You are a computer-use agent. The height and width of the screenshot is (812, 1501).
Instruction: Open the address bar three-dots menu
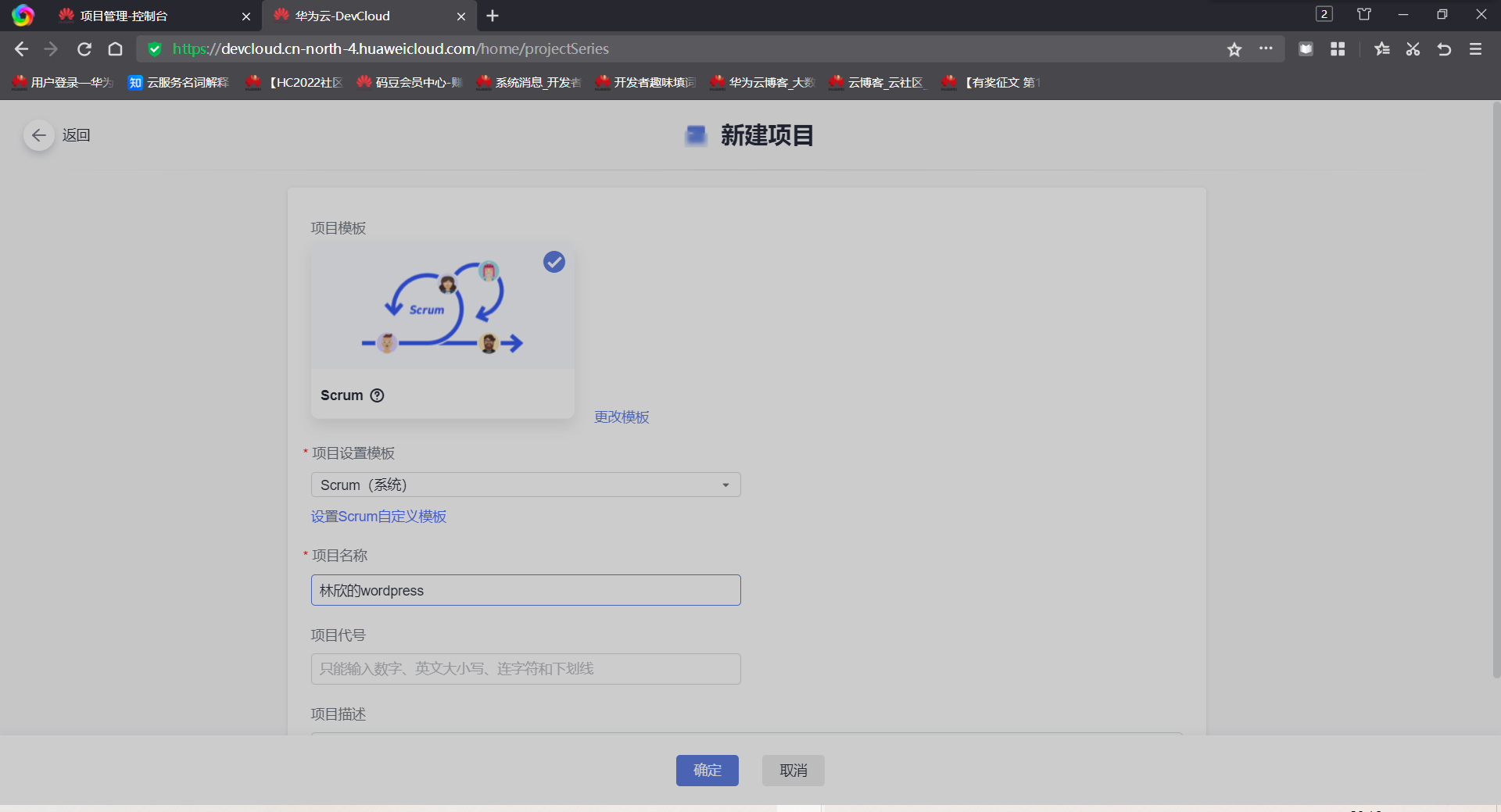coord(1266,48)
